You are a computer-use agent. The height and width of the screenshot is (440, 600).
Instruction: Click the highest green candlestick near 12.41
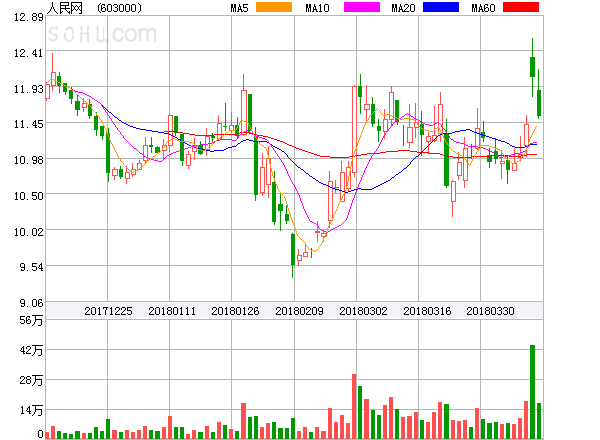pyautogui.click(x=532, y=67)
